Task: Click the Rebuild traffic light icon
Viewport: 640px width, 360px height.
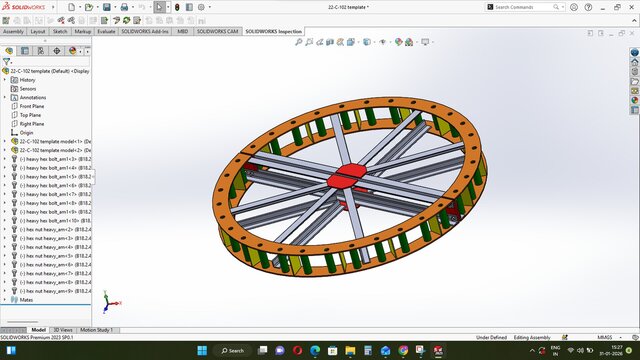Action: (177, 7)
